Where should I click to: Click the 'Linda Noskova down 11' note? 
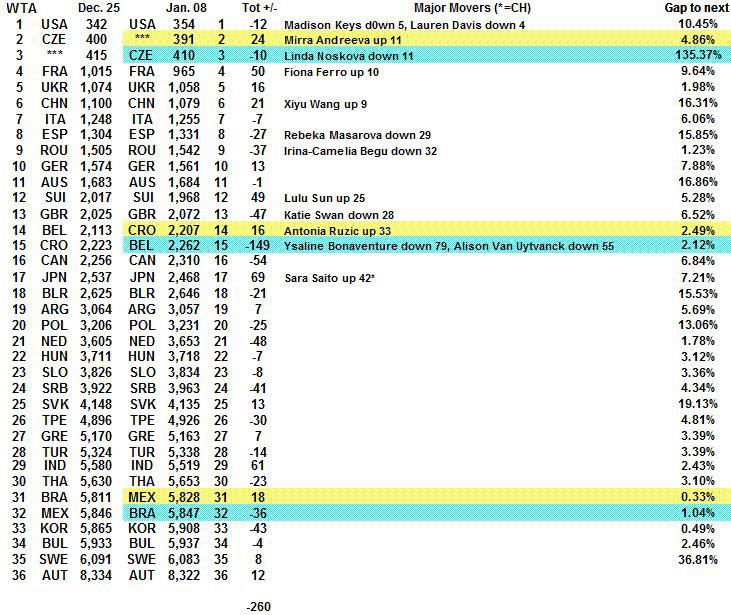(x=345, y=55)
